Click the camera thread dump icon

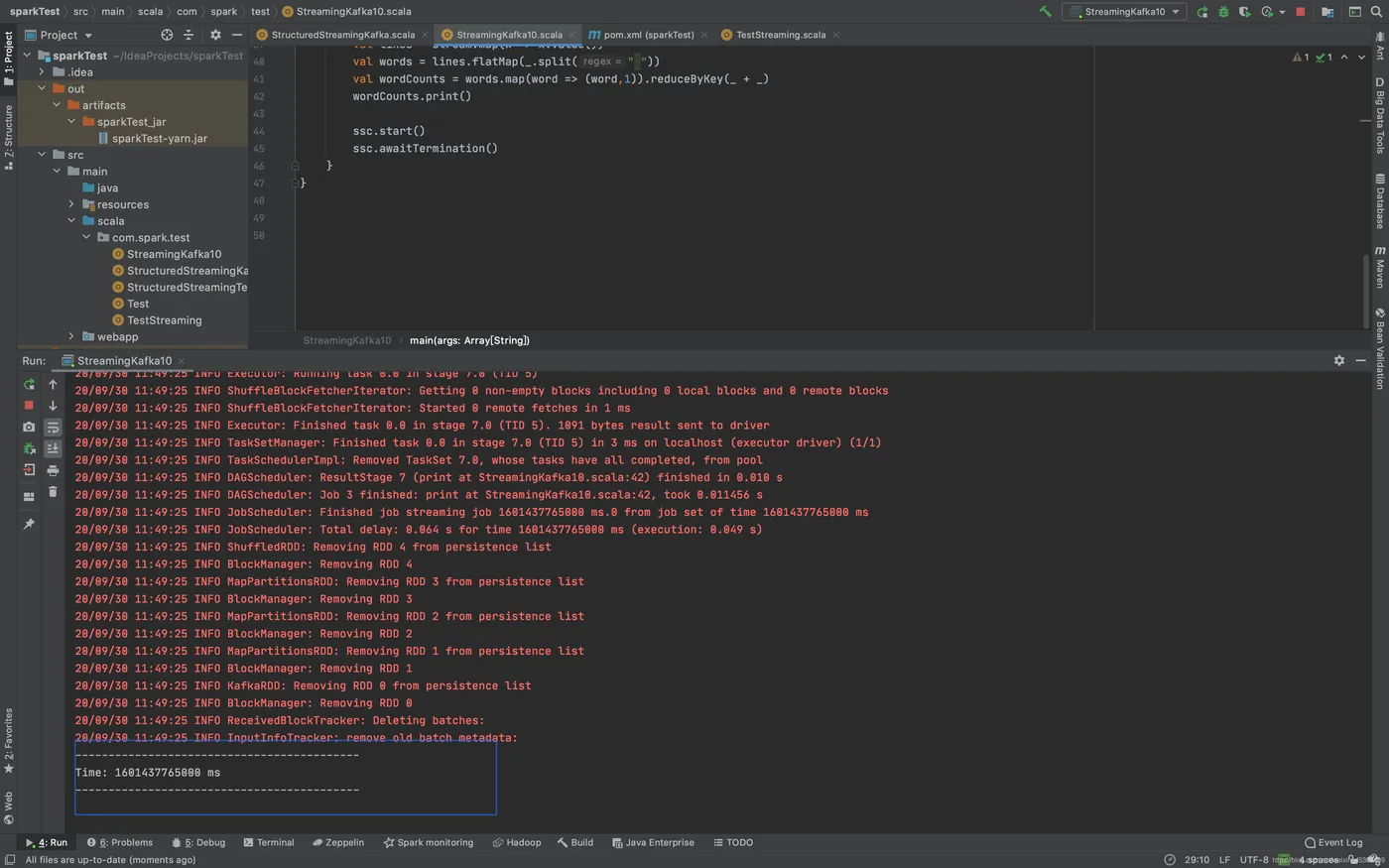(29, 427)
